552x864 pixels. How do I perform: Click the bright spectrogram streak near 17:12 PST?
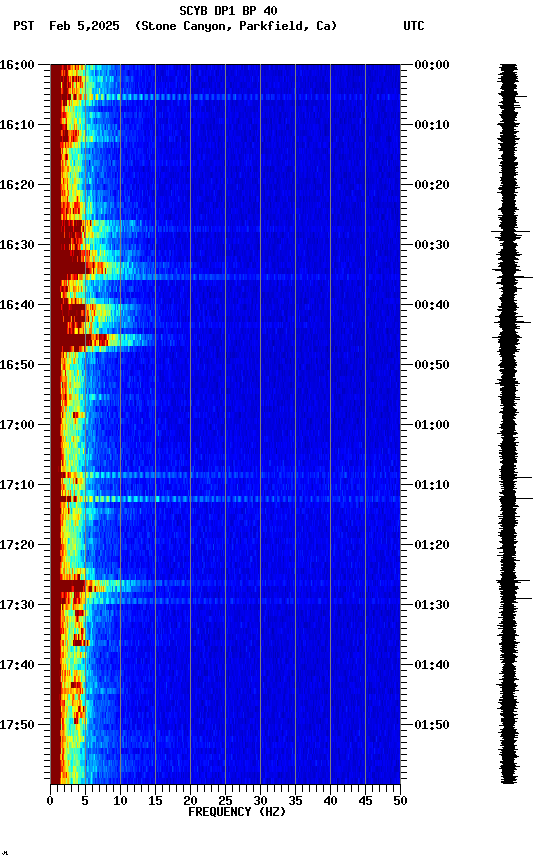coord(225,499)
